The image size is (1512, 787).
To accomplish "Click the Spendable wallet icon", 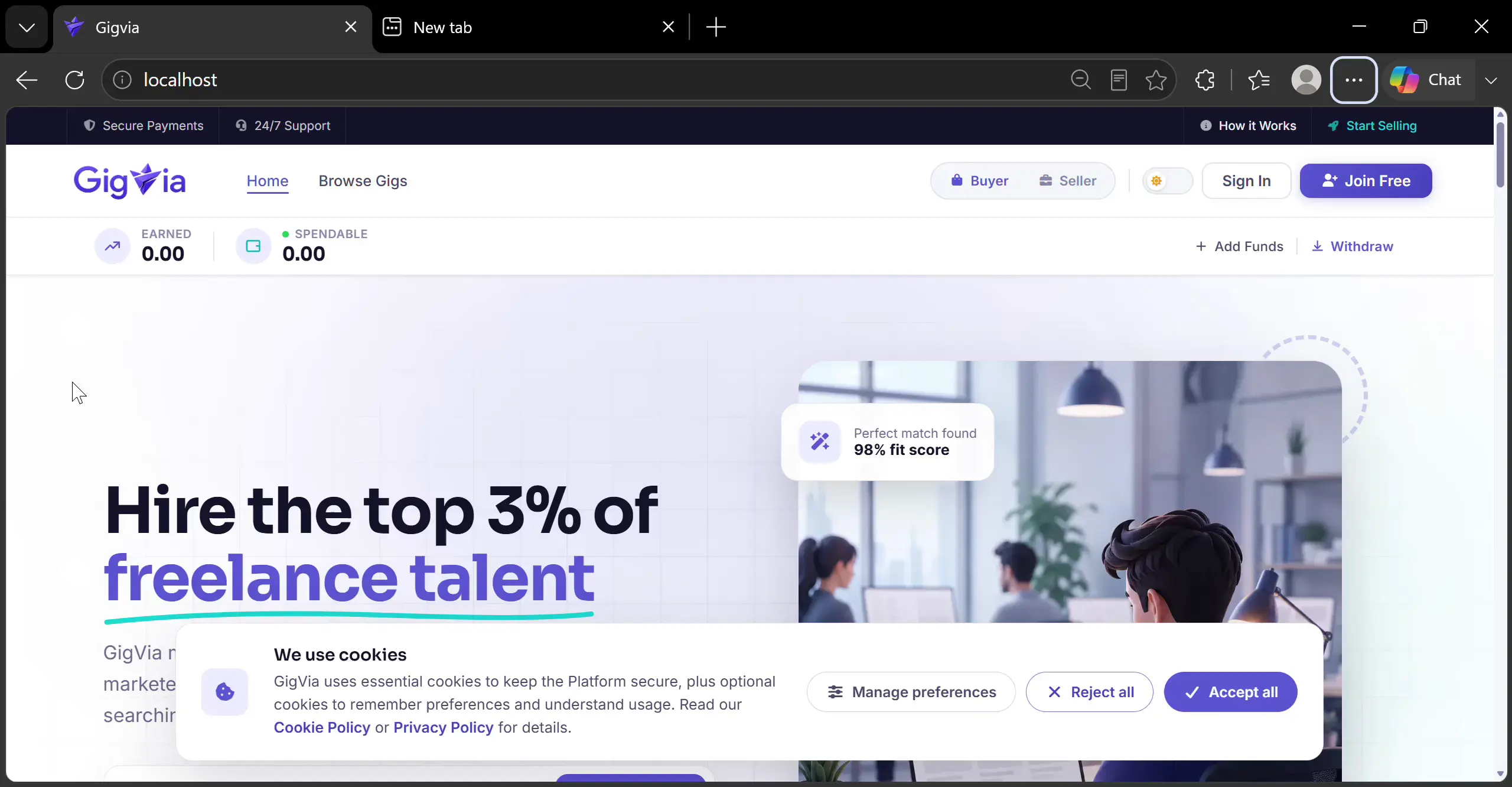I will click(x=253, y=246).
